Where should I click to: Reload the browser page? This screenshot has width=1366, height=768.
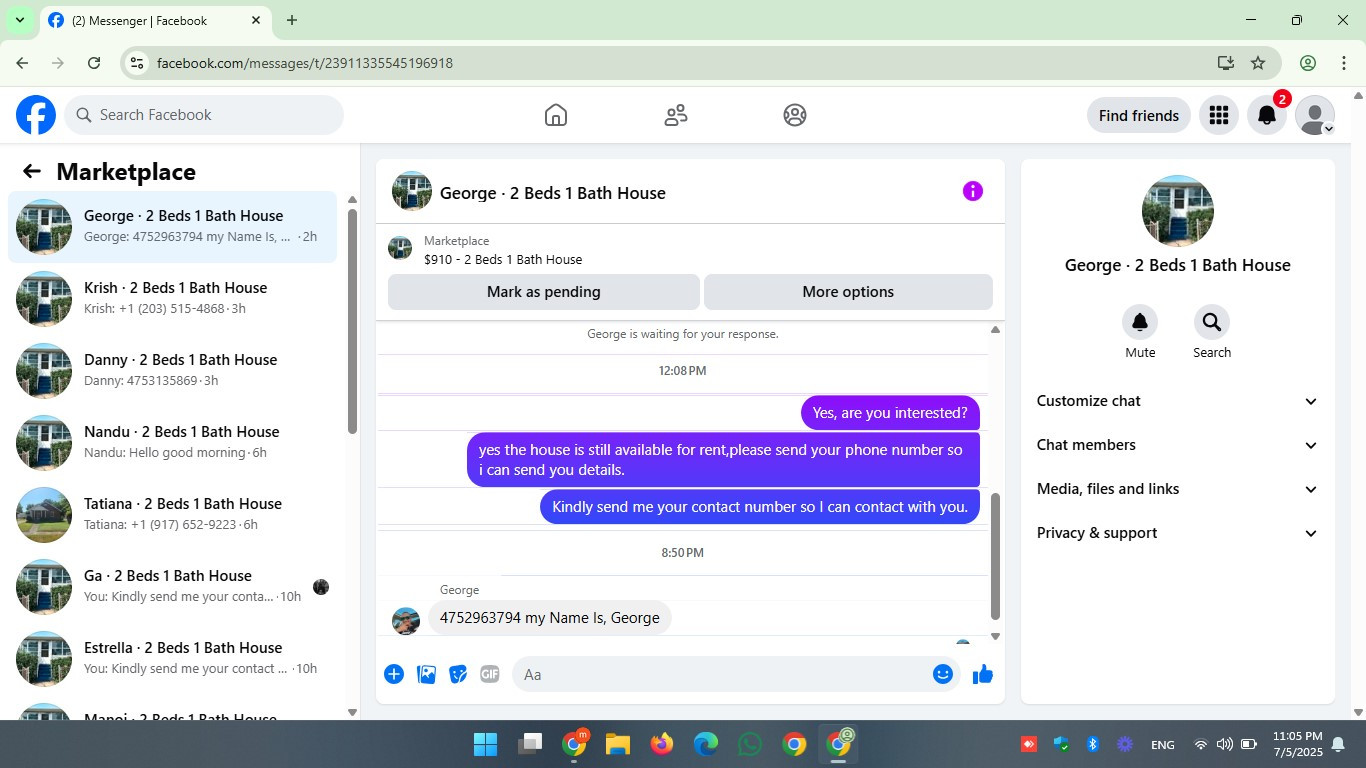[x=94, y=63]
